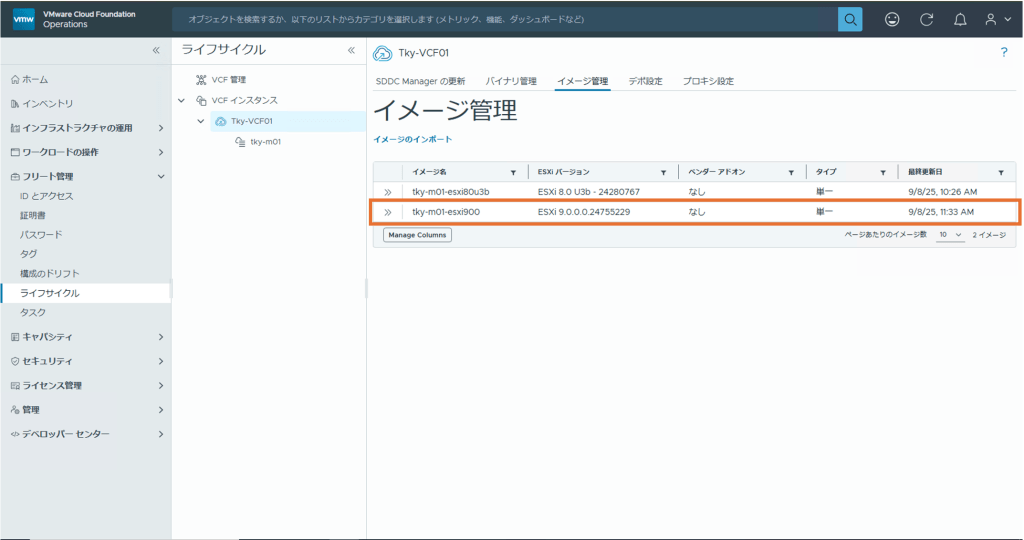Select the イメージ管理 tab

[x=583, y=82]
